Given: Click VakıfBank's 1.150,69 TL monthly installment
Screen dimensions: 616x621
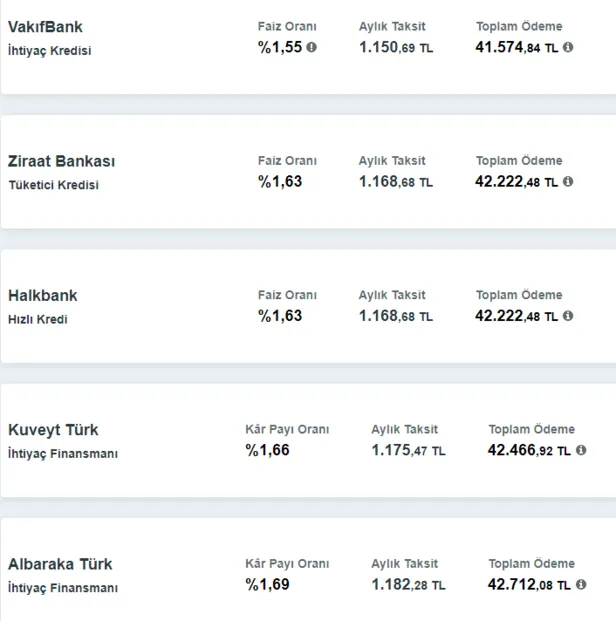Looking at the screenshot, I should coord(395,47).
